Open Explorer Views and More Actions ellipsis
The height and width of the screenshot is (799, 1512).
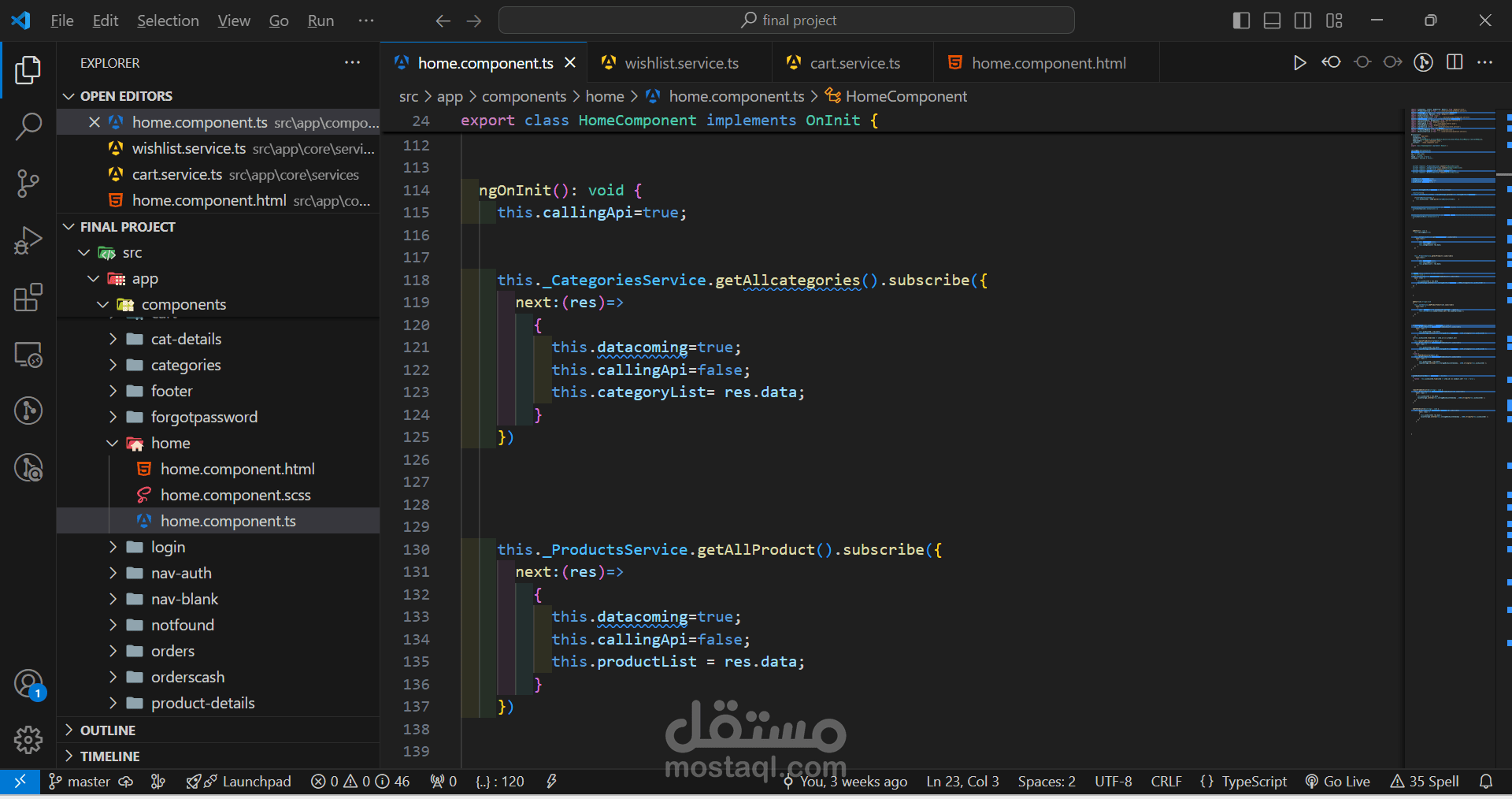pyautogui.click(x=352, y=63)
